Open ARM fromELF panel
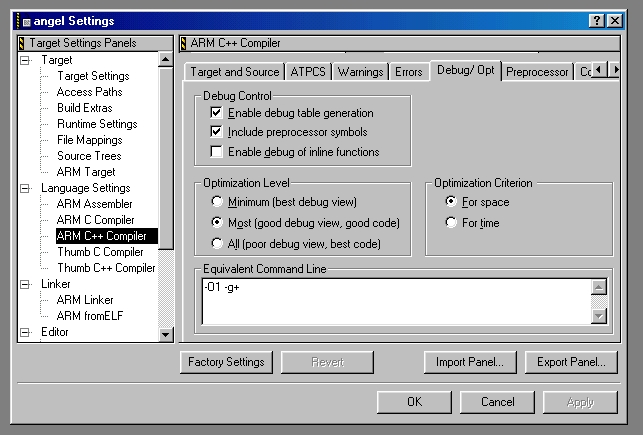The image size is (643, 435). [x=90, y=316]
